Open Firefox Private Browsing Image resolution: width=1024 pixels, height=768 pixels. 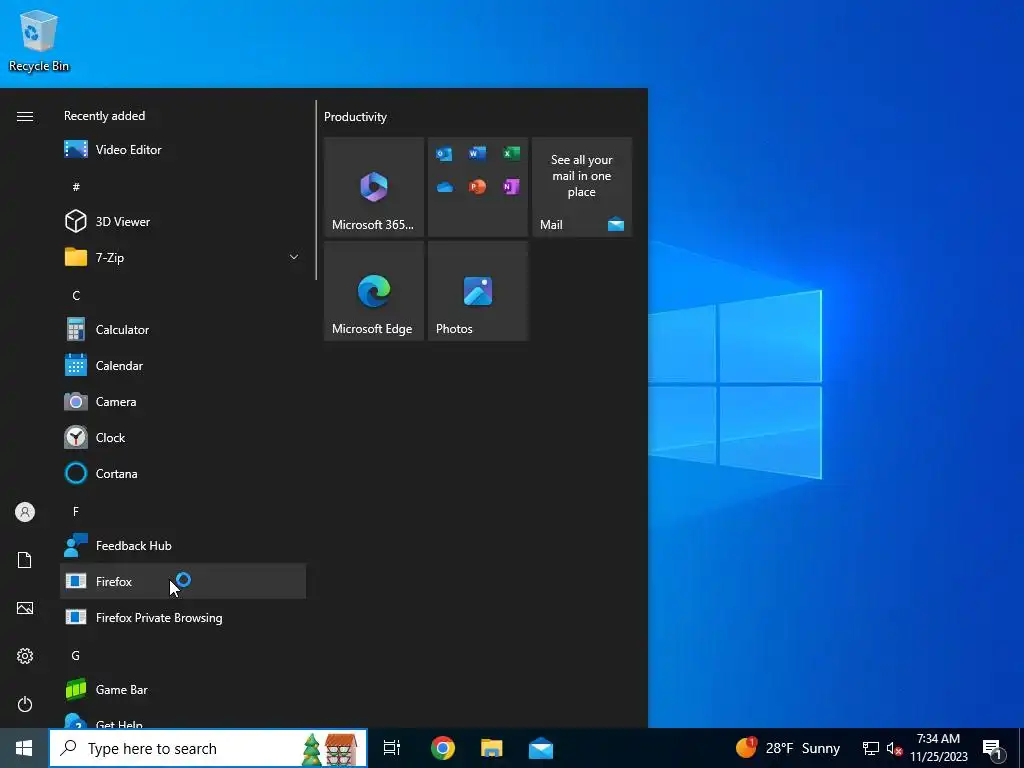point(183,617)
